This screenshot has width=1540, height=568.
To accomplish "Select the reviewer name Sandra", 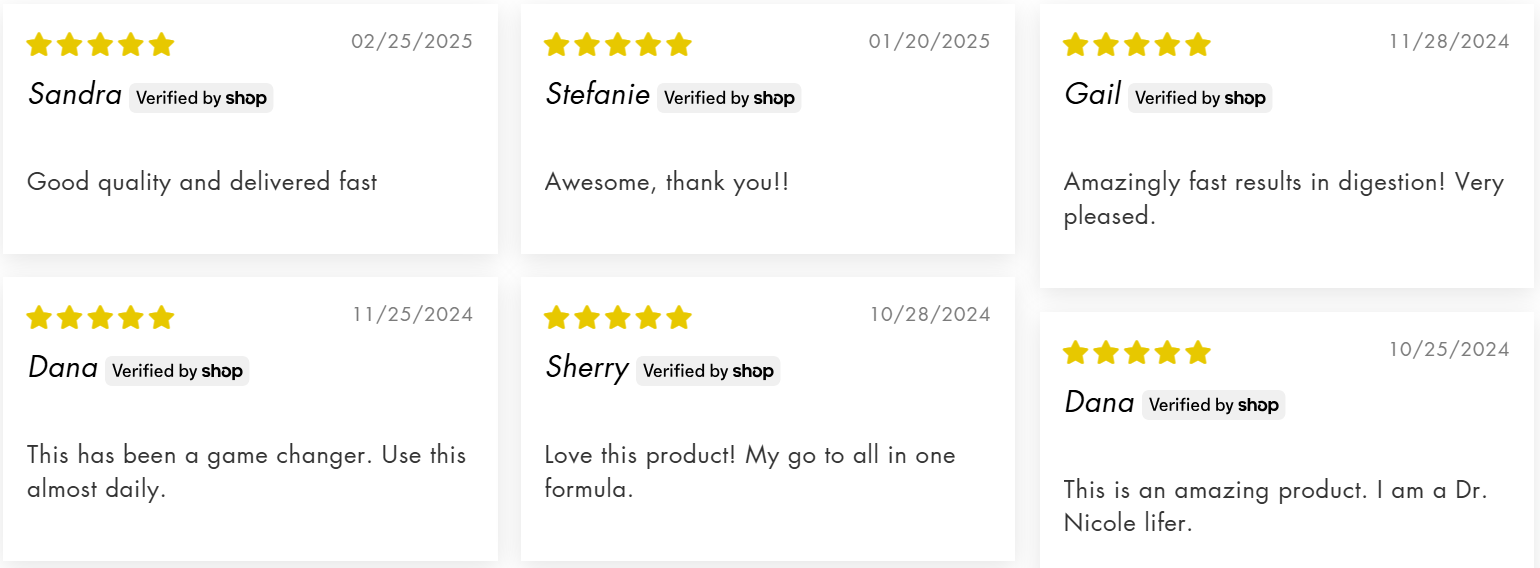I will [75, 95].
